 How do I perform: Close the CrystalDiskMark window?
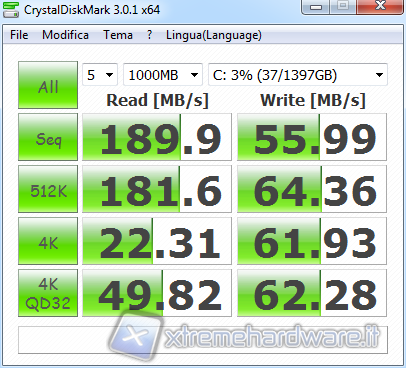(x=380, y=6)
